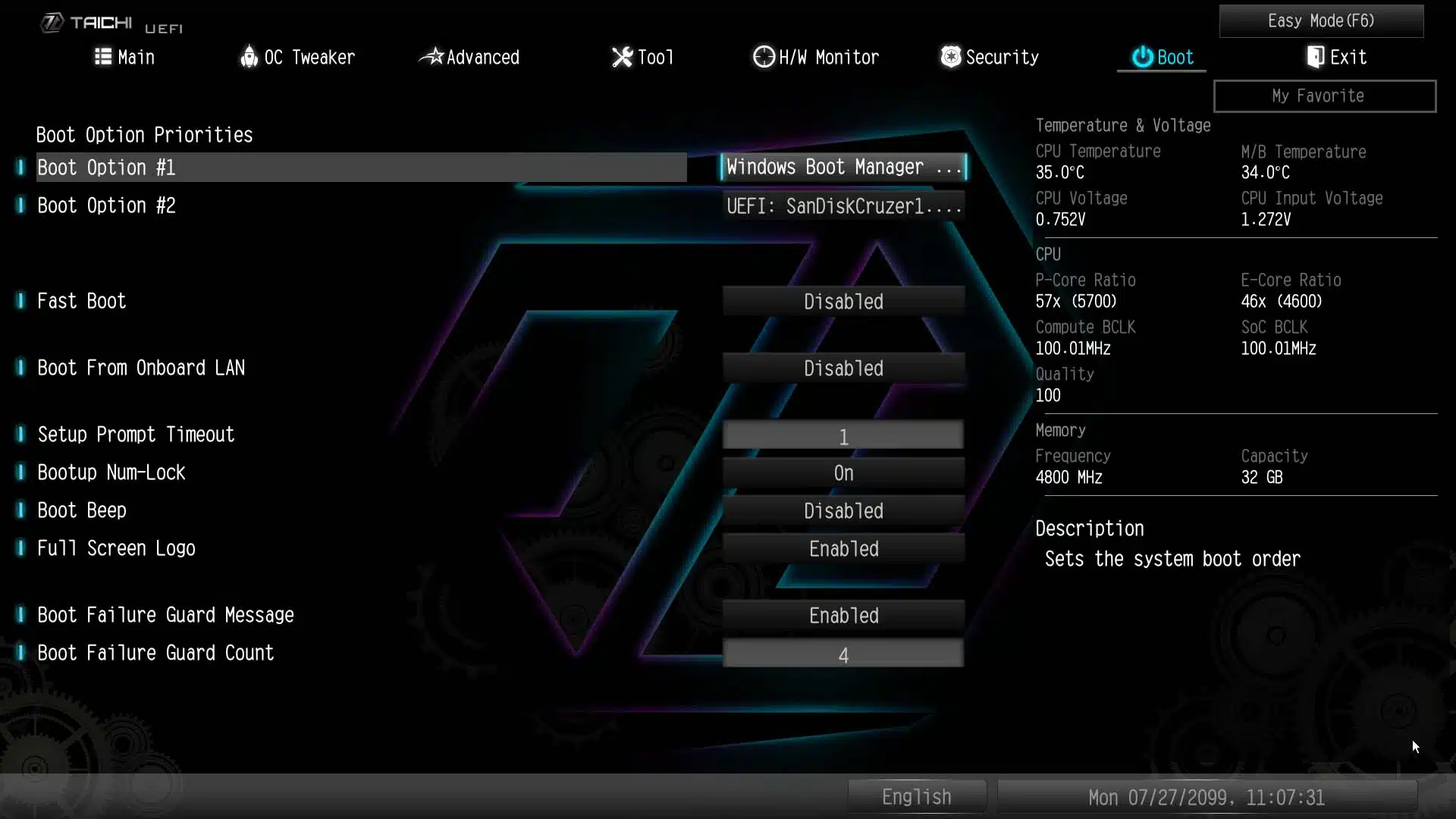The image size is (1456, 819).
Task: Click the Security shield icon
Action: [951, 57]
